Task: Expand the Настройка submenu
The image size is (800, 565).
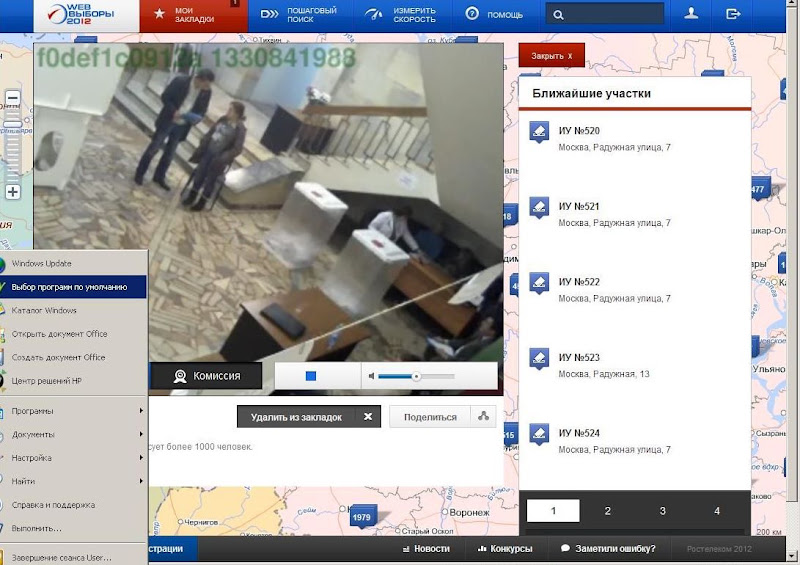Action: pyautogui.click(x=73, y=458)
